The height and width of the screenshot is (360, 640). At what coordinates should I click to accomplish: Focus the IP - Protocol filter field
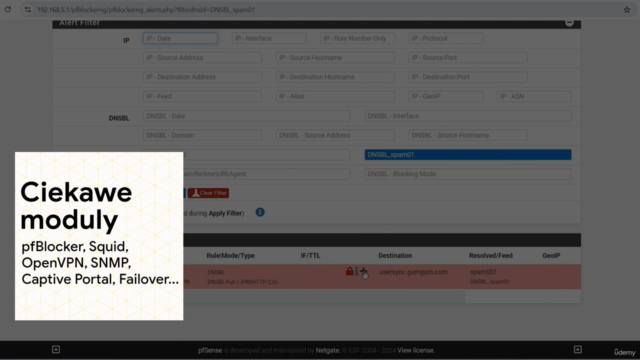coord(446,38)
